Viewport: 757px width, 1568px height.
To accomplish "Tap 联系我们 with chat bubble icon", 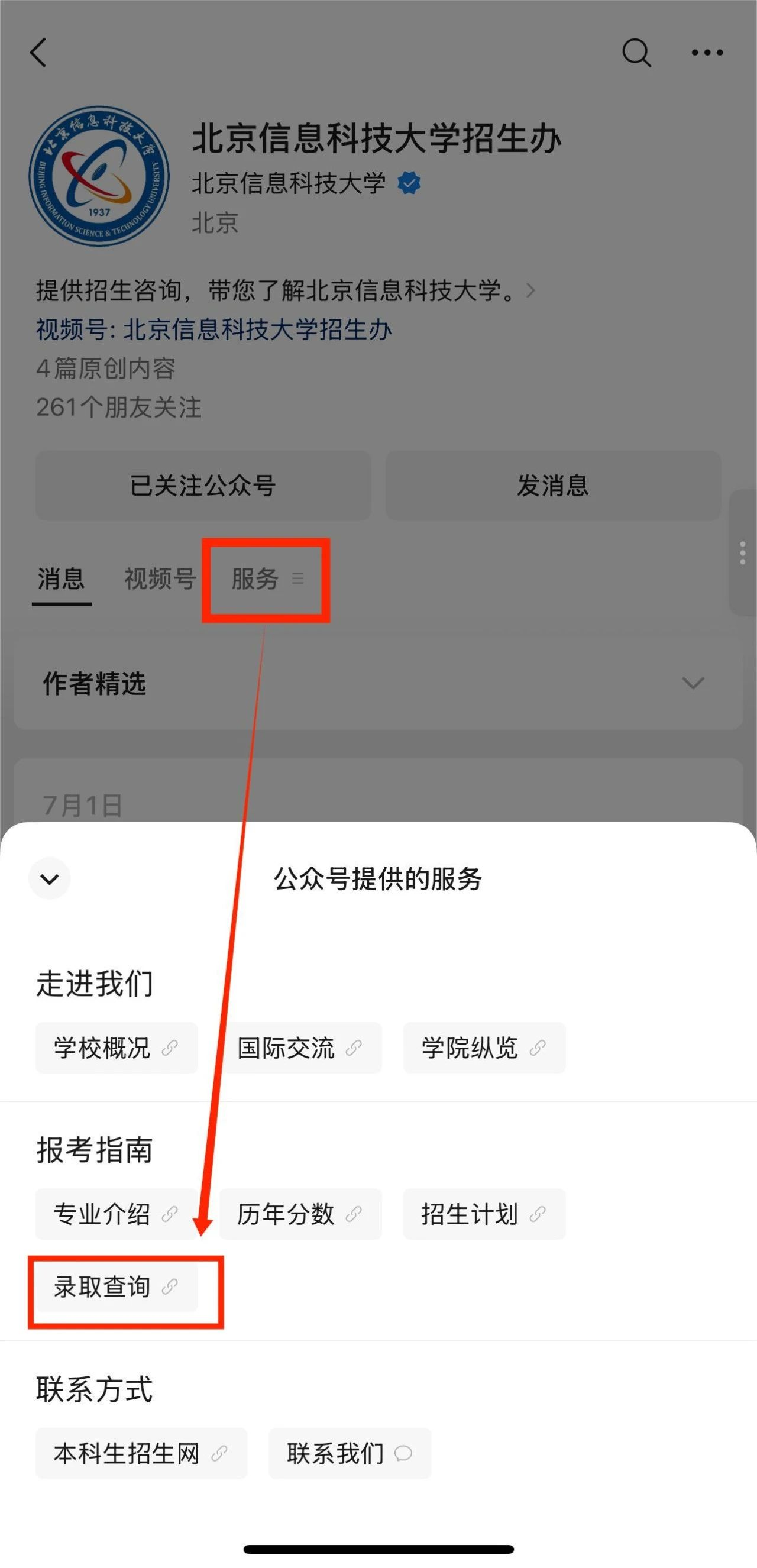I will coord(350,1453).
